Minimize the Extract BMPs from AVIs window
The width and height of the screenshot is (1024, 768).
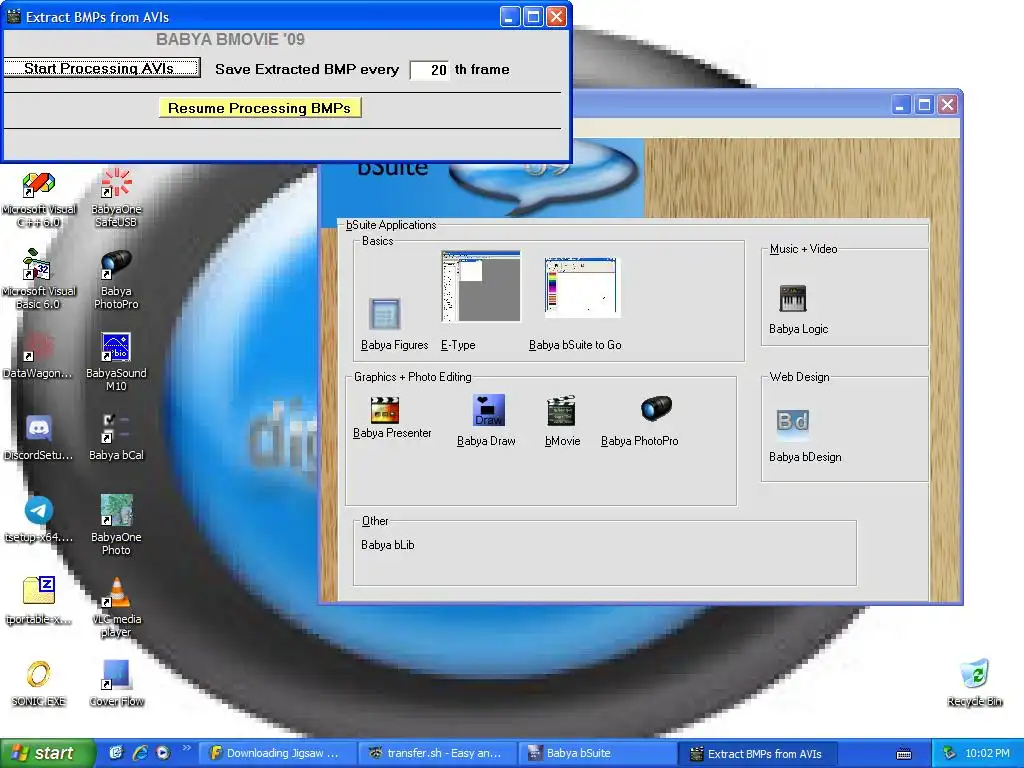(509, 16)
